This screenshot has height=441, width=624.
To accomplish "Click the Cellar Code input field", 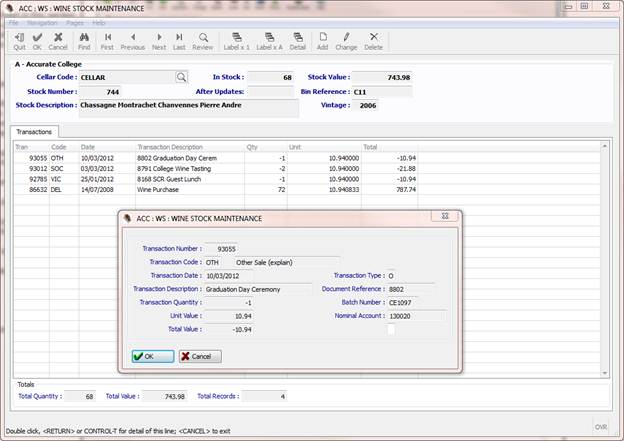I will [126, 77].
